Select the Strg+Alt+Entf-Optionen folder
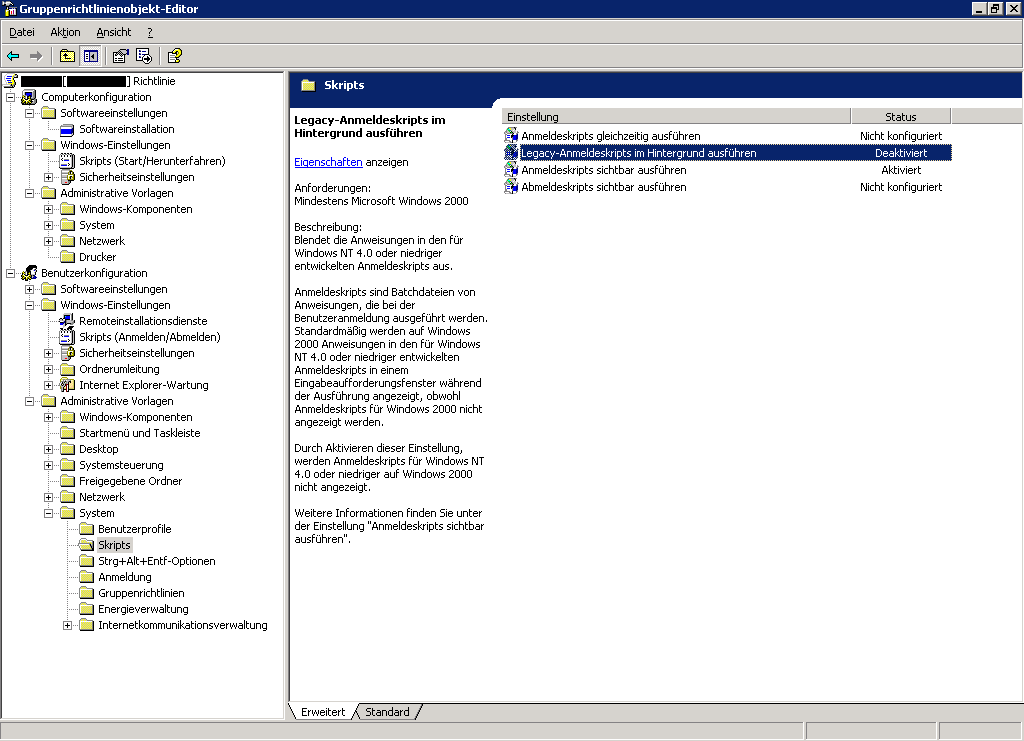This screenshot has width=1024, height=741. point(157,561)
